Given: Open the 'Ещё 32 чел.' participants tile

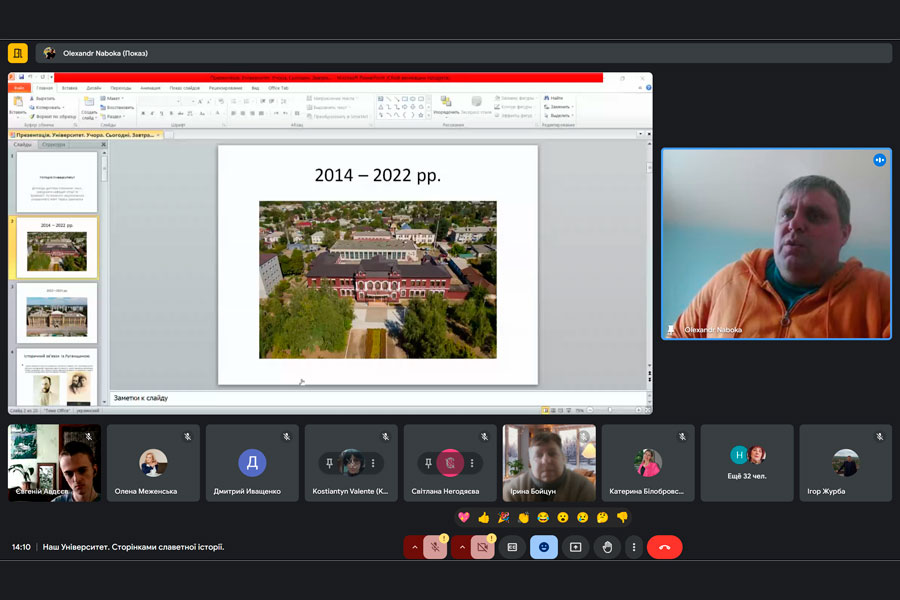Looking at the screenshot, I should [x=747, y=463].
